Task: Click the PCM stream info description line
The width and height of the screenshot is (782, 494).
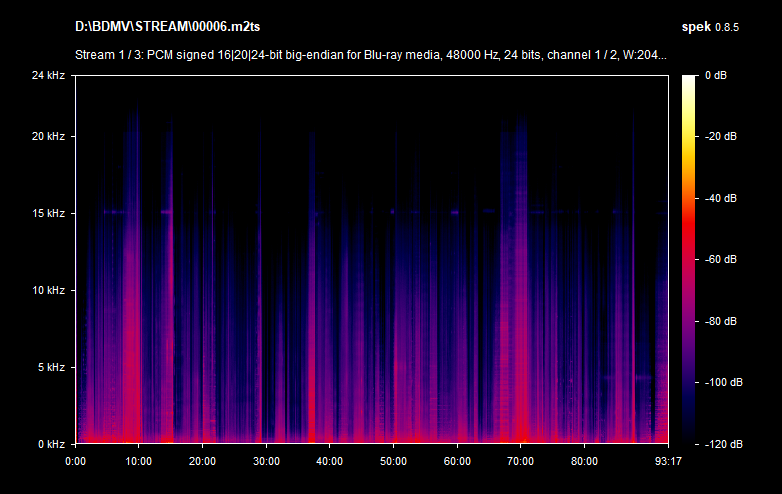Action: [x=370, y=55]
